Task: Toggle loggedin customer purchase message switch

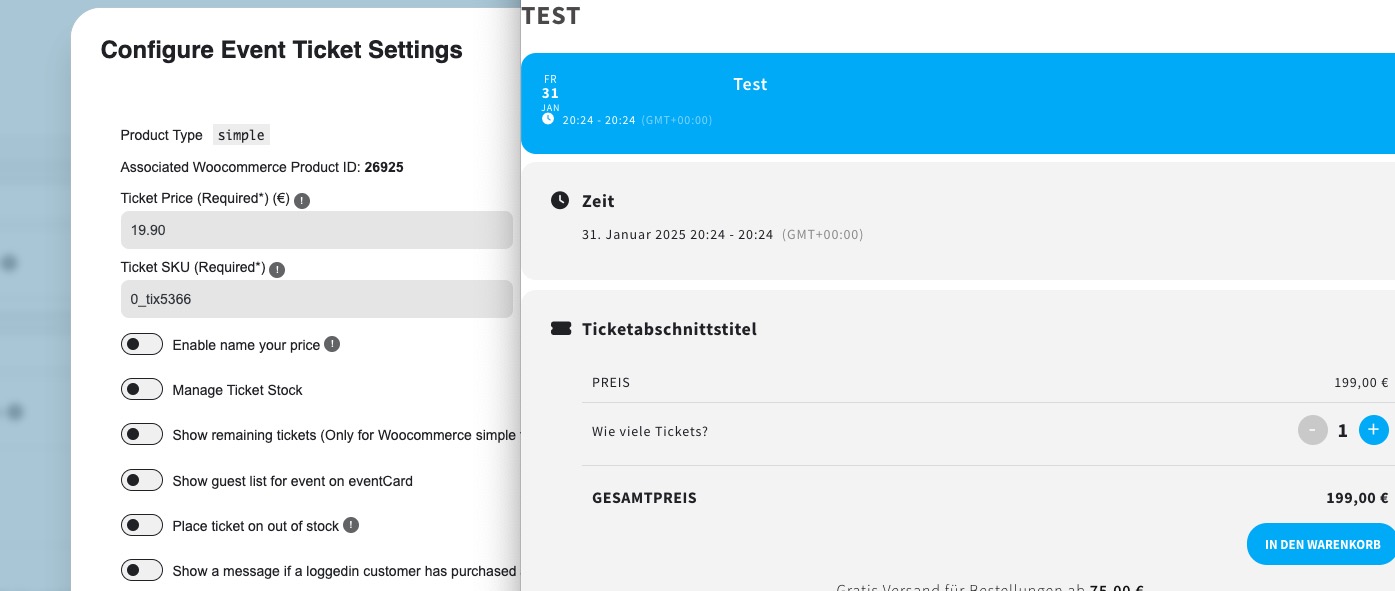Action: click(142, 570)
